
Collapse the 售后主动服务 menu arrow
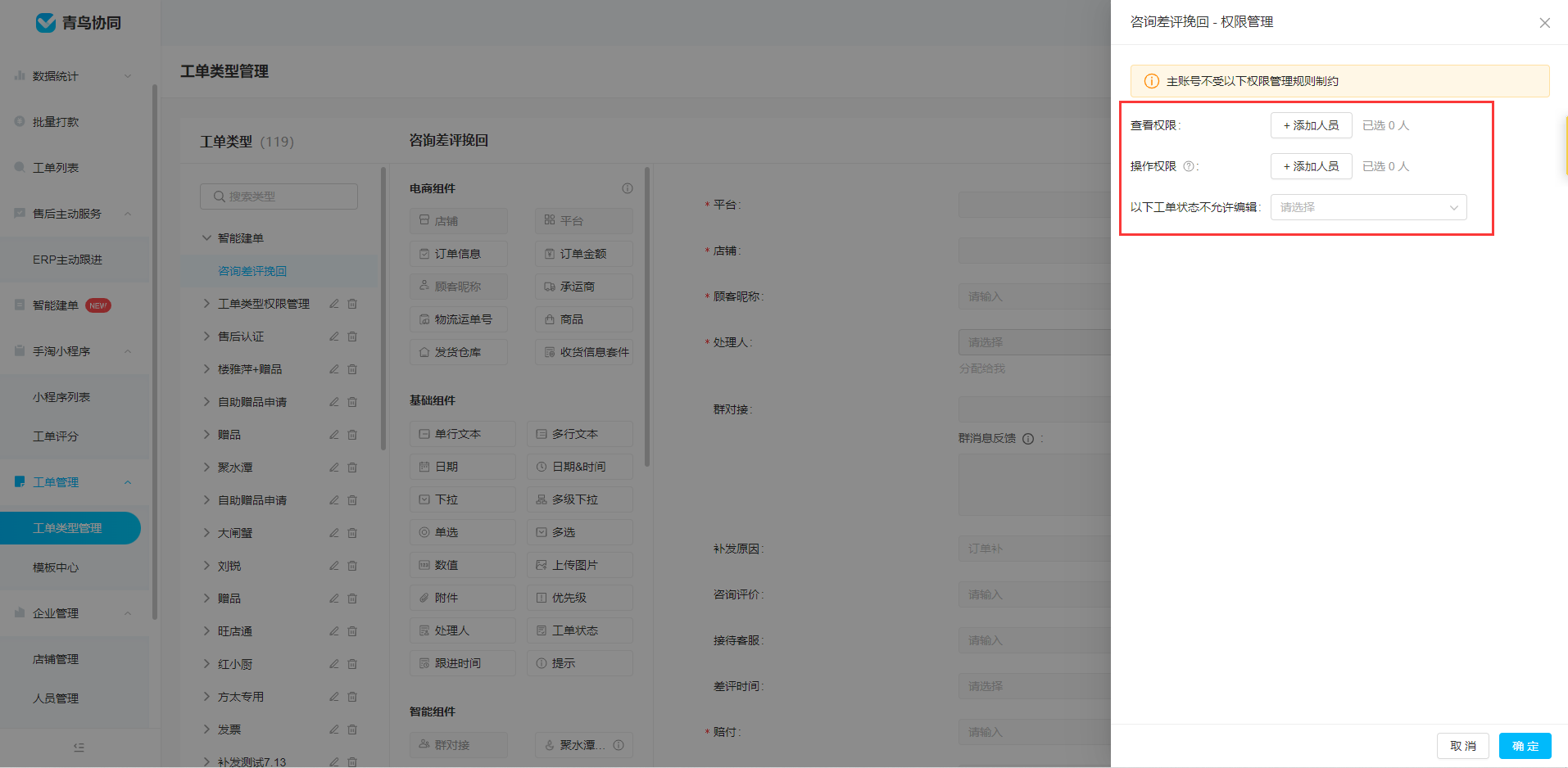tap(128, 214)
